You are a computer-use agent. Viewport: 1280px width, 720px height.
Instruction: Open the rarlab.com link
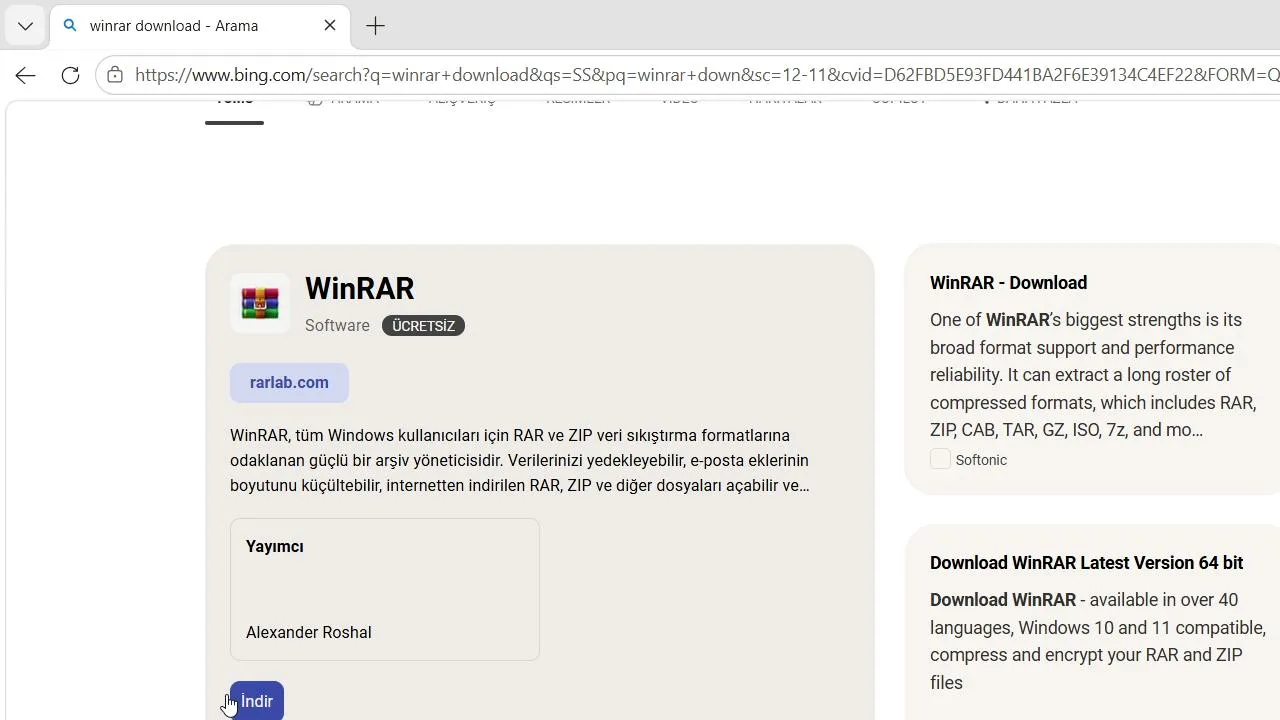click(289, 383)
